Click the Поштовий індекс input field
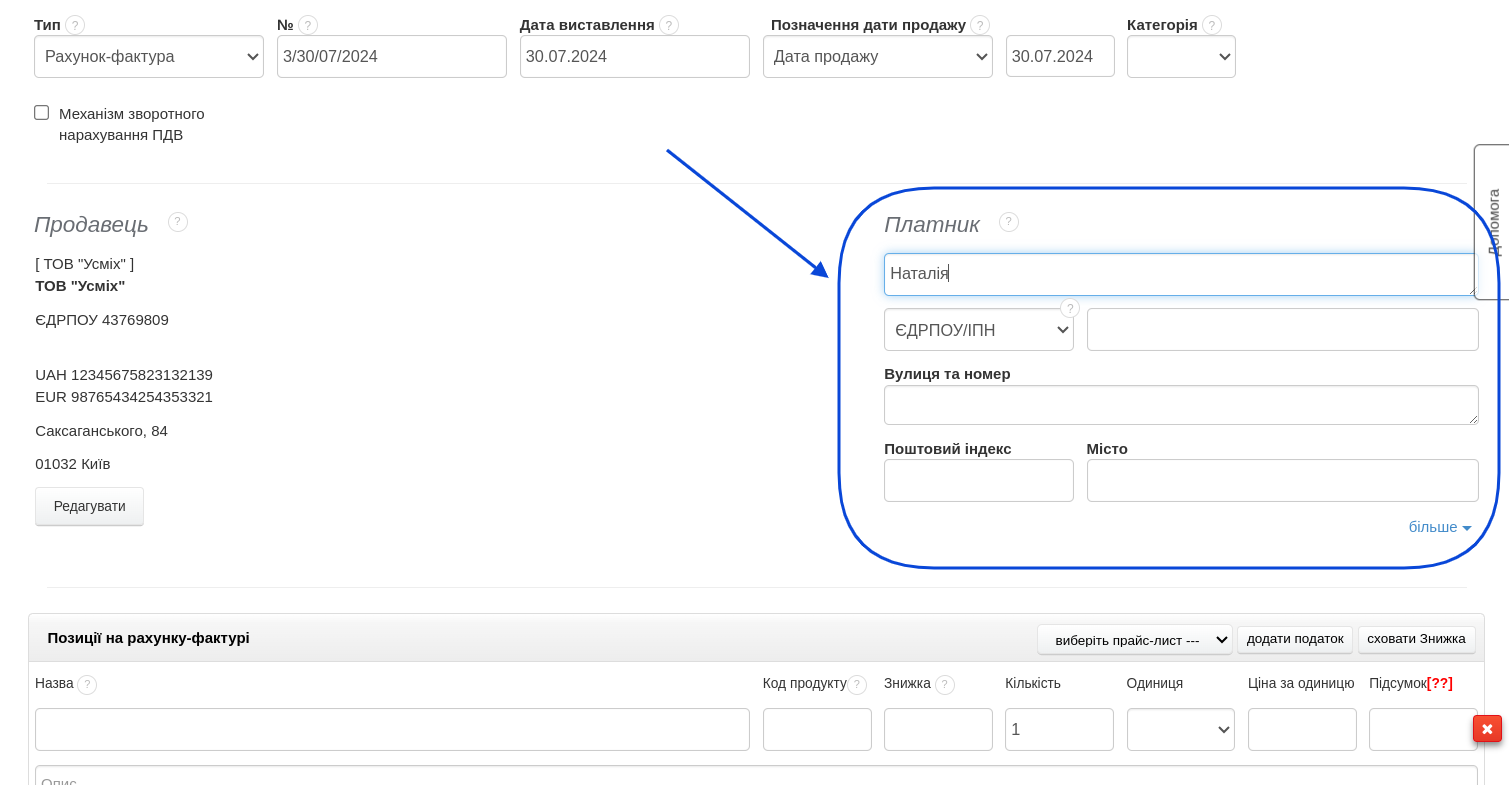The width and height of the screenshot is (1509, 785). [978, 481]
